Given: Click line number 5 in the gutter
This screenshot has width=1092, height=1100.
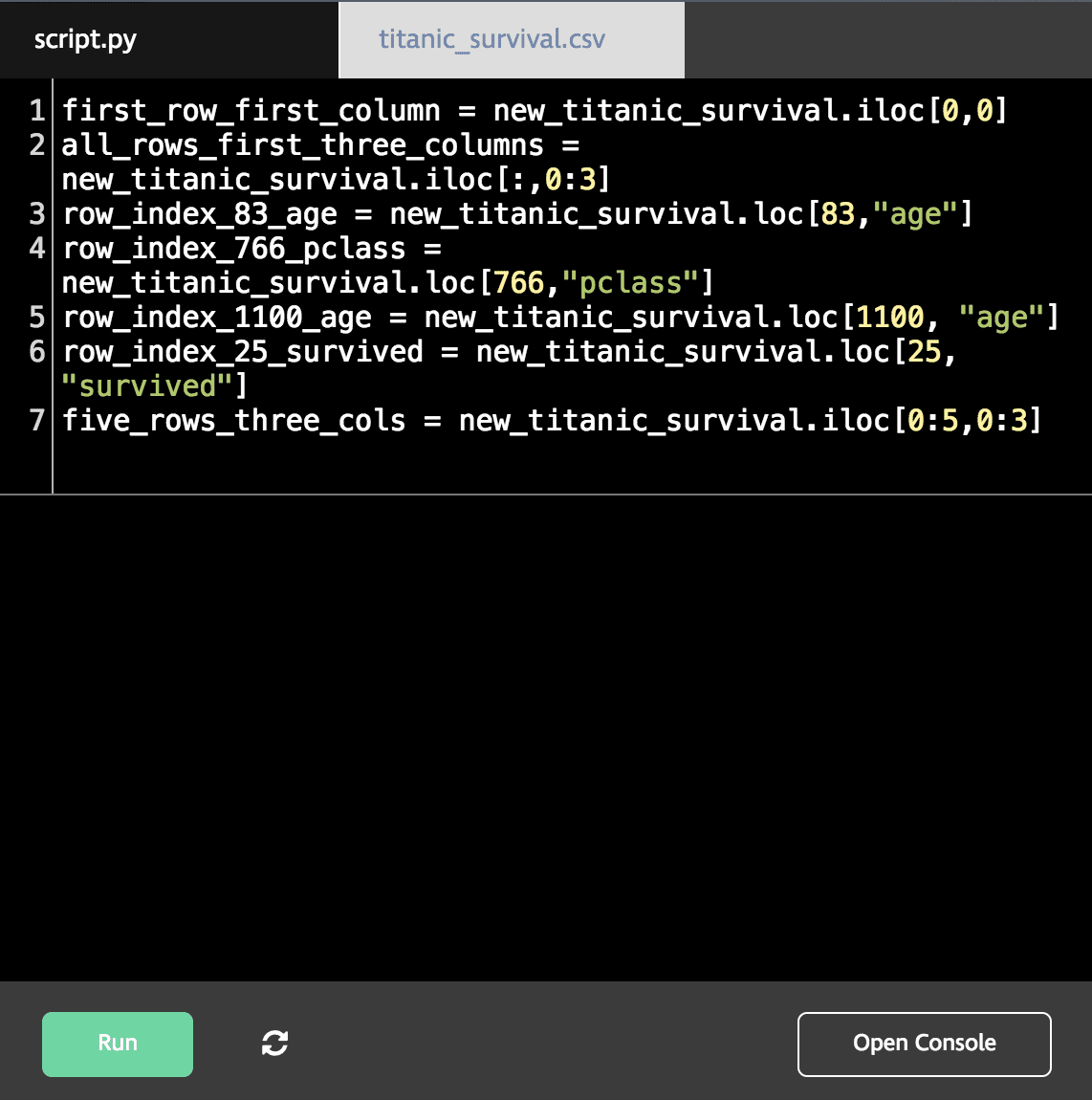Looking at the screenshot, I should (x=36, y=317).
